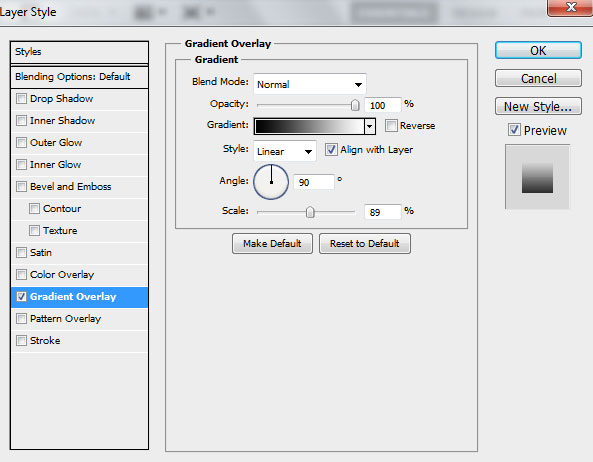Click the style preview thumbnail
The height and width of the screenshot is (462, 593).
(x=537, y=177)
